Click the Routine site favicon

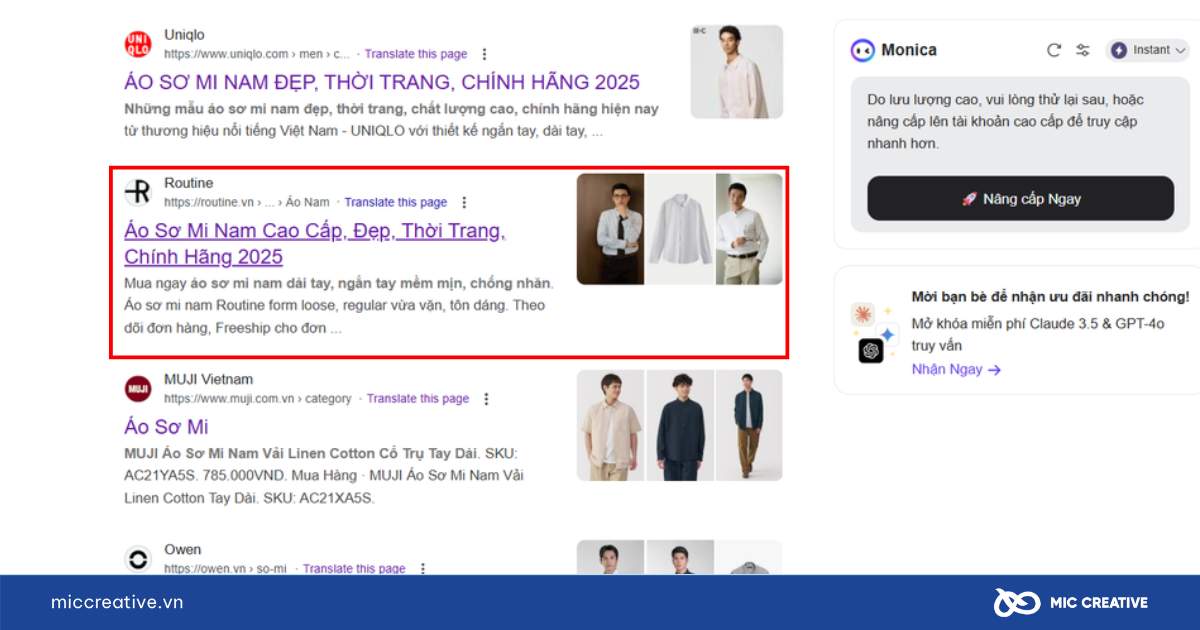pos(137,192)
